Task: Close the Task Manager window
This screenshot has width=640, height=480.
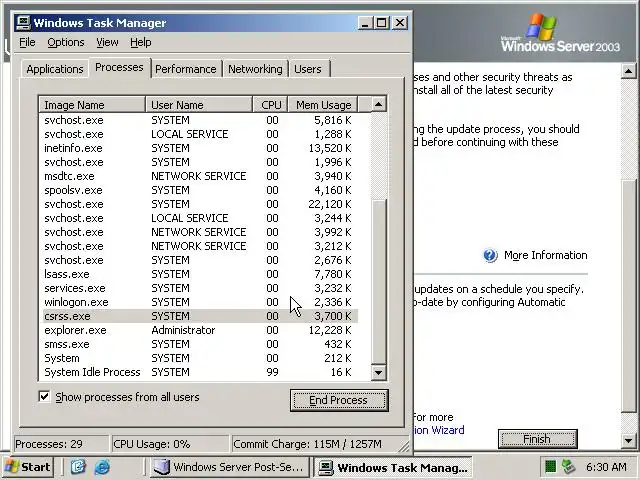Action: click(400, 23)
